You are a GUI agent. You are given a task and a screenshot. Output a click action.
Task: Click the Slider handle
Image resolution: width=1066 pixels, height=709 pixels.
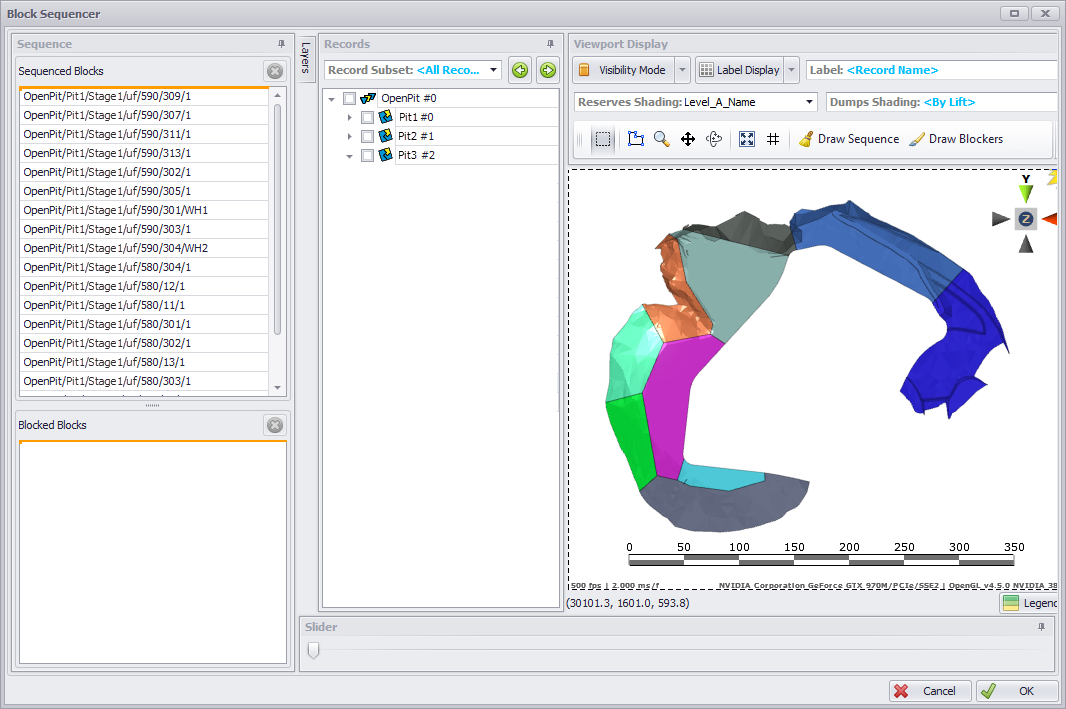[314, 650]
